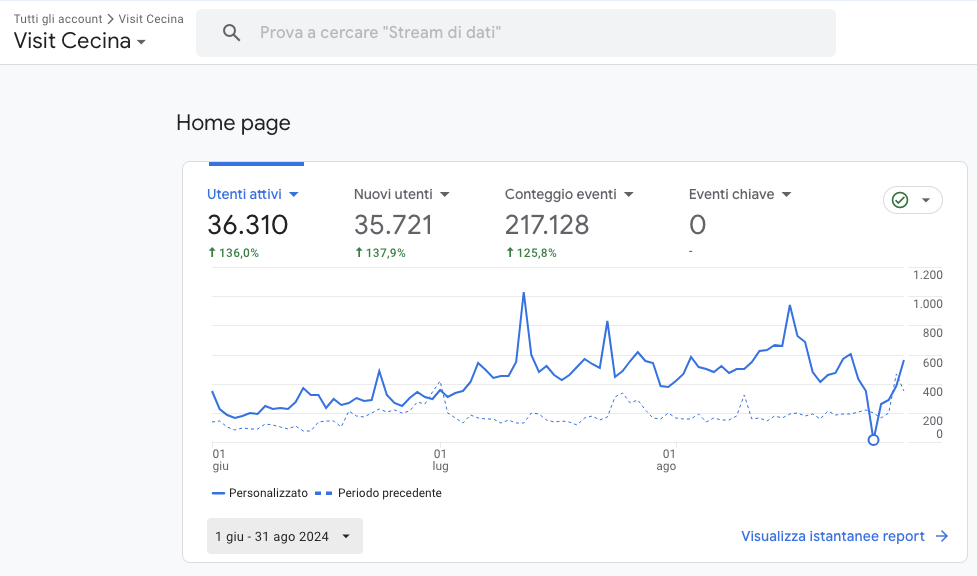Open Visualizza istantanee report link
The image size is (977, 576).
pos(832,536)
